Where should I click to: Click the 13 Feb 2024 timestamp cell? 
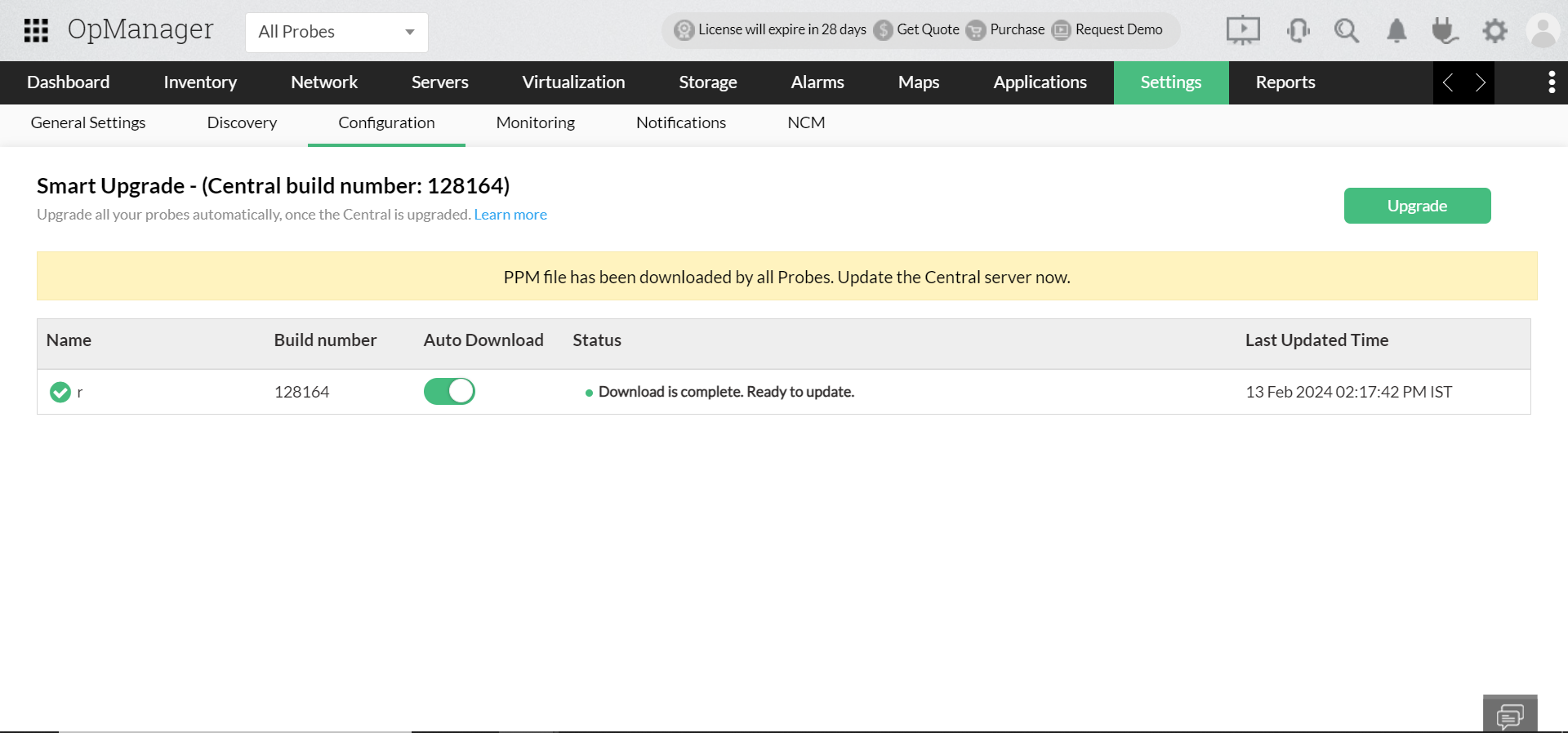coord(1348,392)
